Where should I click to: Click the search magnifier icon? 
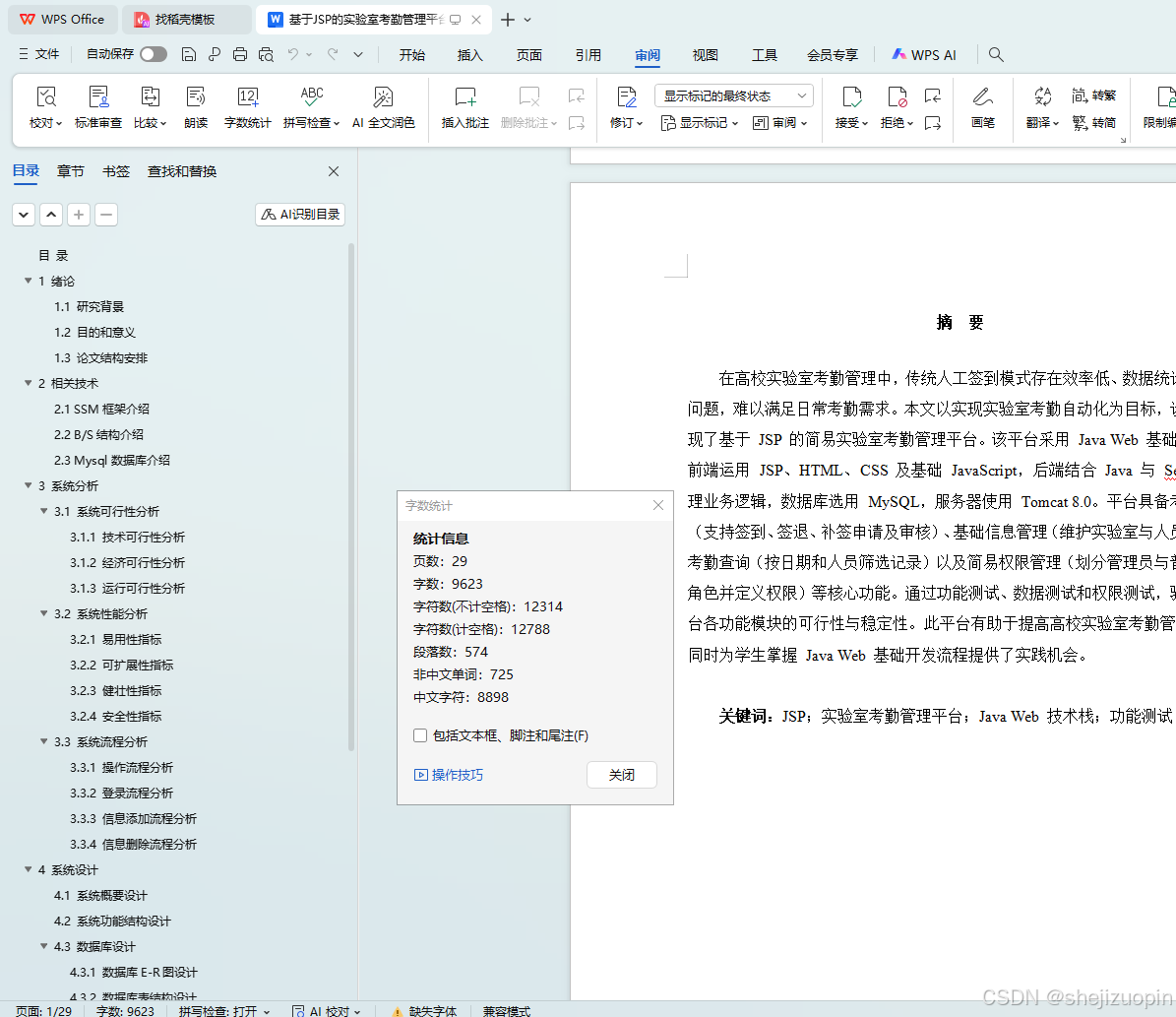(x=995, y=54)
